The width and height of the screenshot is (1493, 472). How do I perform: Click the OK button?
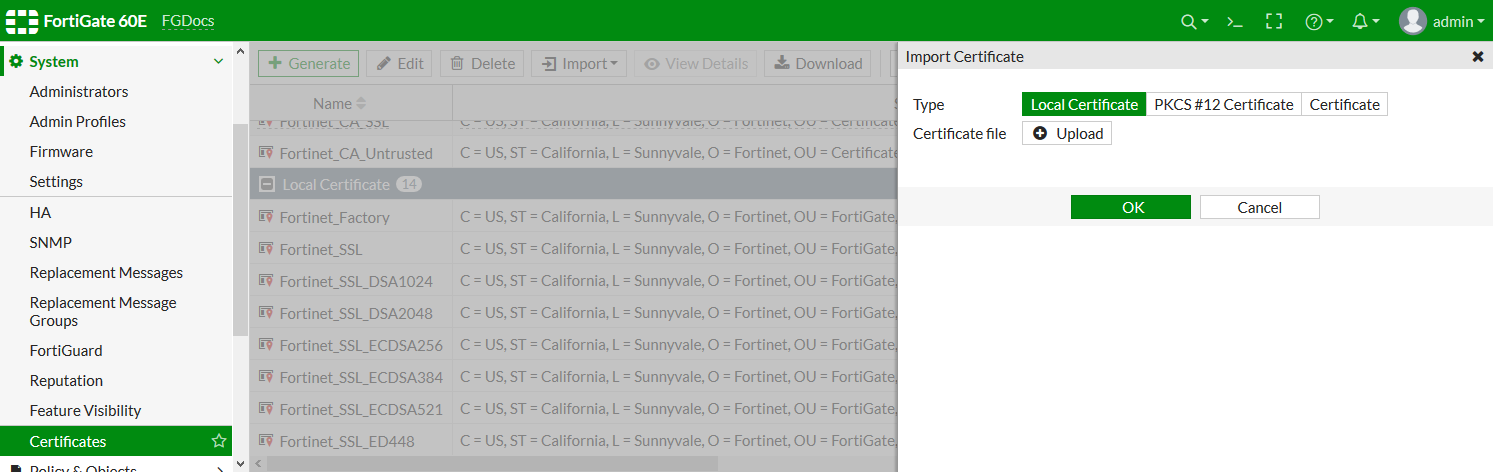(1130, 207)
